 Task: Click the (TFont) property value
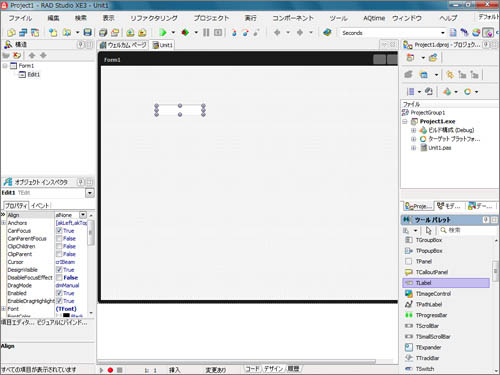[x=66, y=309]
